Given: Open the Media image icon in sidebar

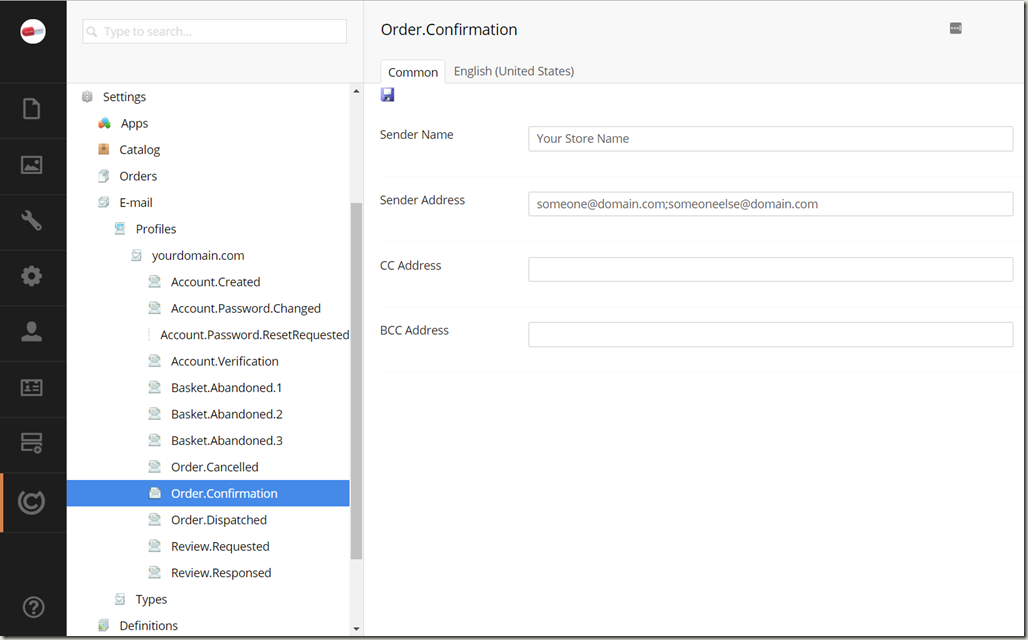Looking at the screenshot, I should pos(32,165).
